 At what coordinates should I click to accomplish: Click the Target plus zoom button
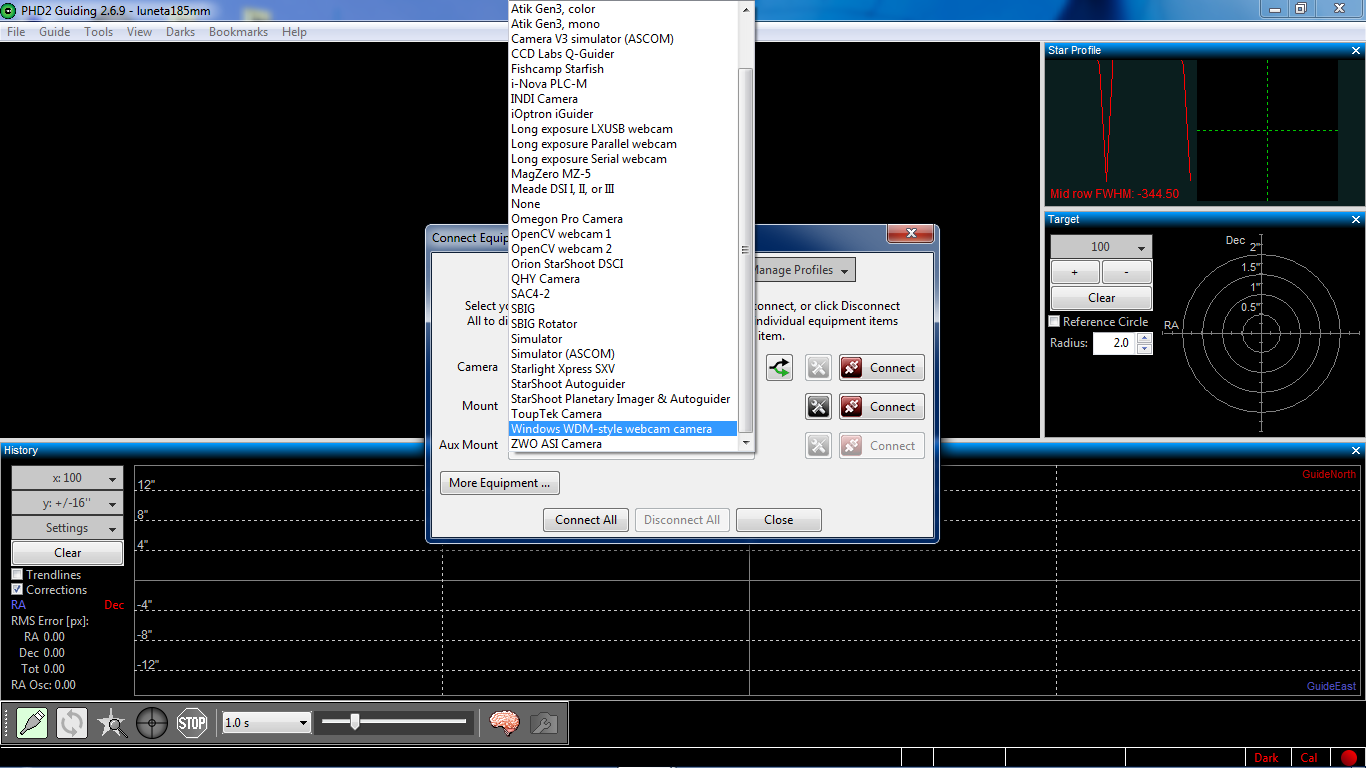[x=1075, y=272]
